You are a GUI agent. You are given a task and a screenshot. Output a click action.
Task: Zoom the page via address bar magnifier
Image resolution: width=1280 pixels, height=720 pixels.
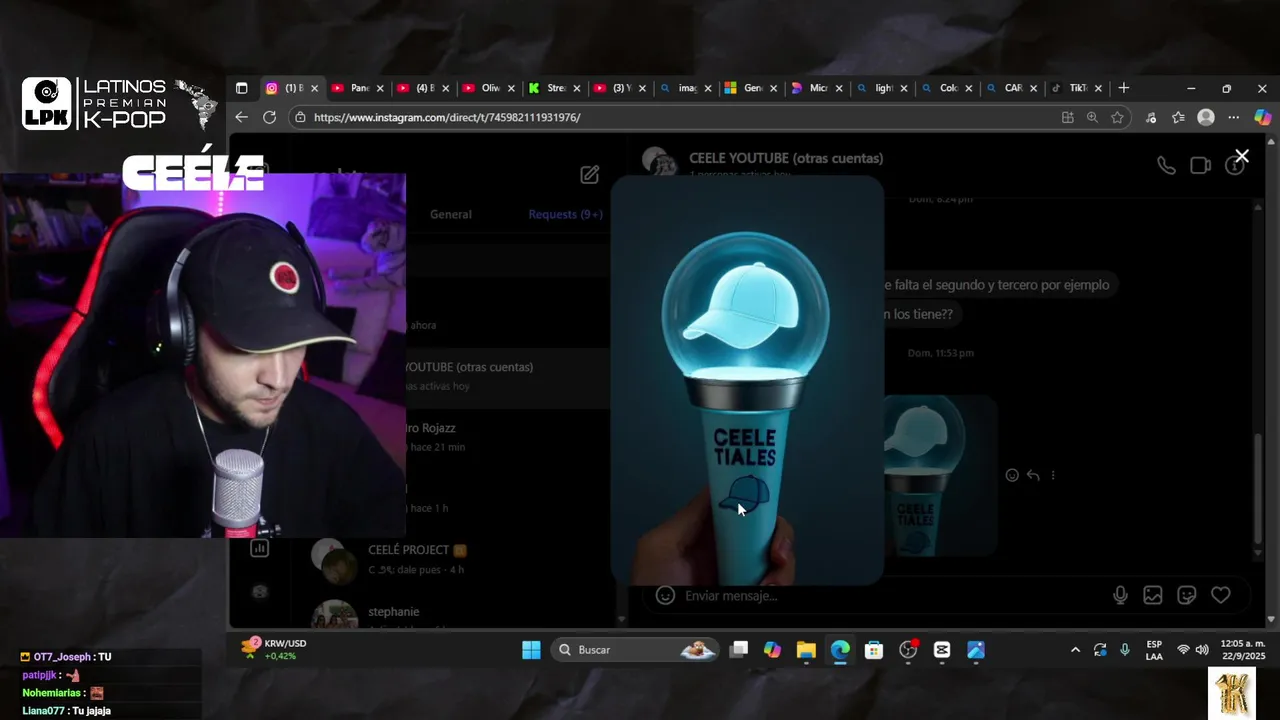(1092, 117)
